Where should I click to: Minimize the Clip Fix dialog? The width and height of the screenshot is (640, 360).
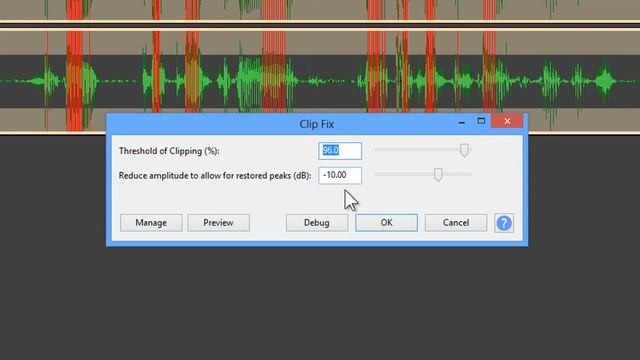click(462, 122)
